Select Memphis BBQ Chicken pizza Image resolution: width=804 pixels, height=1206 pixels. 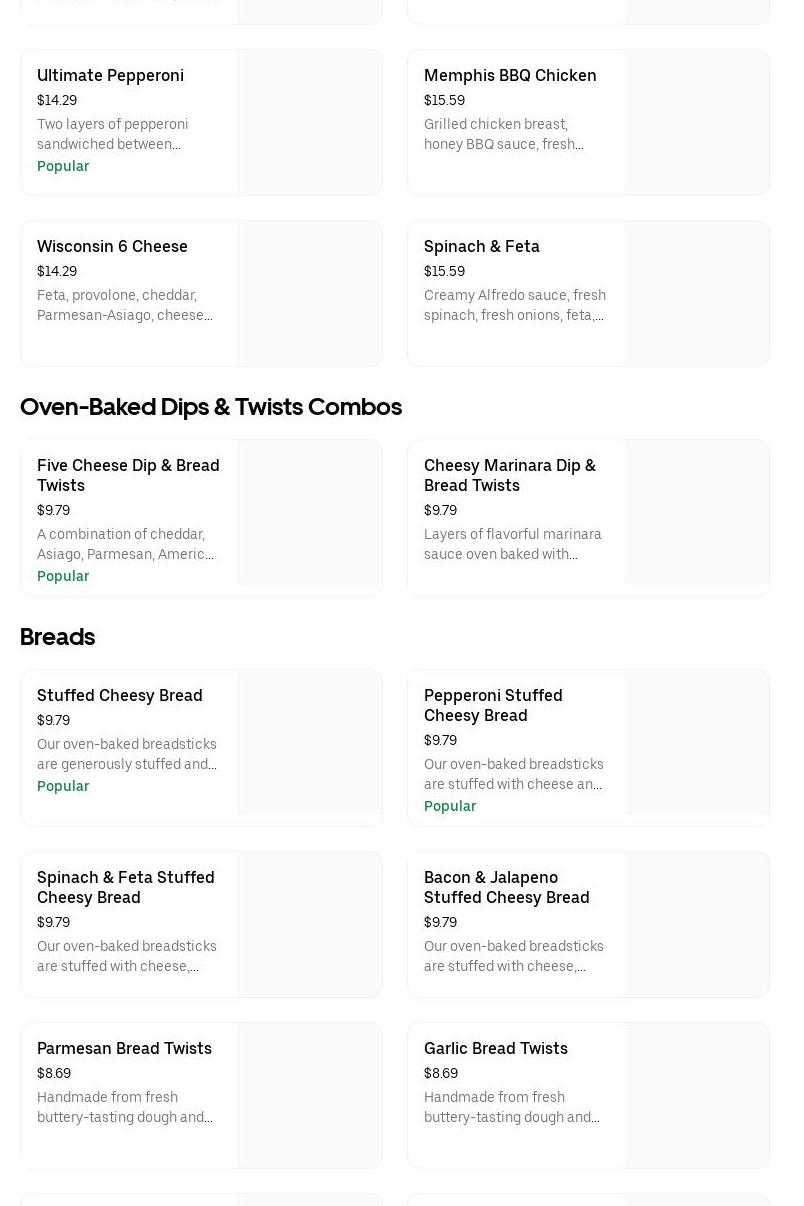(x=509, y=76)
